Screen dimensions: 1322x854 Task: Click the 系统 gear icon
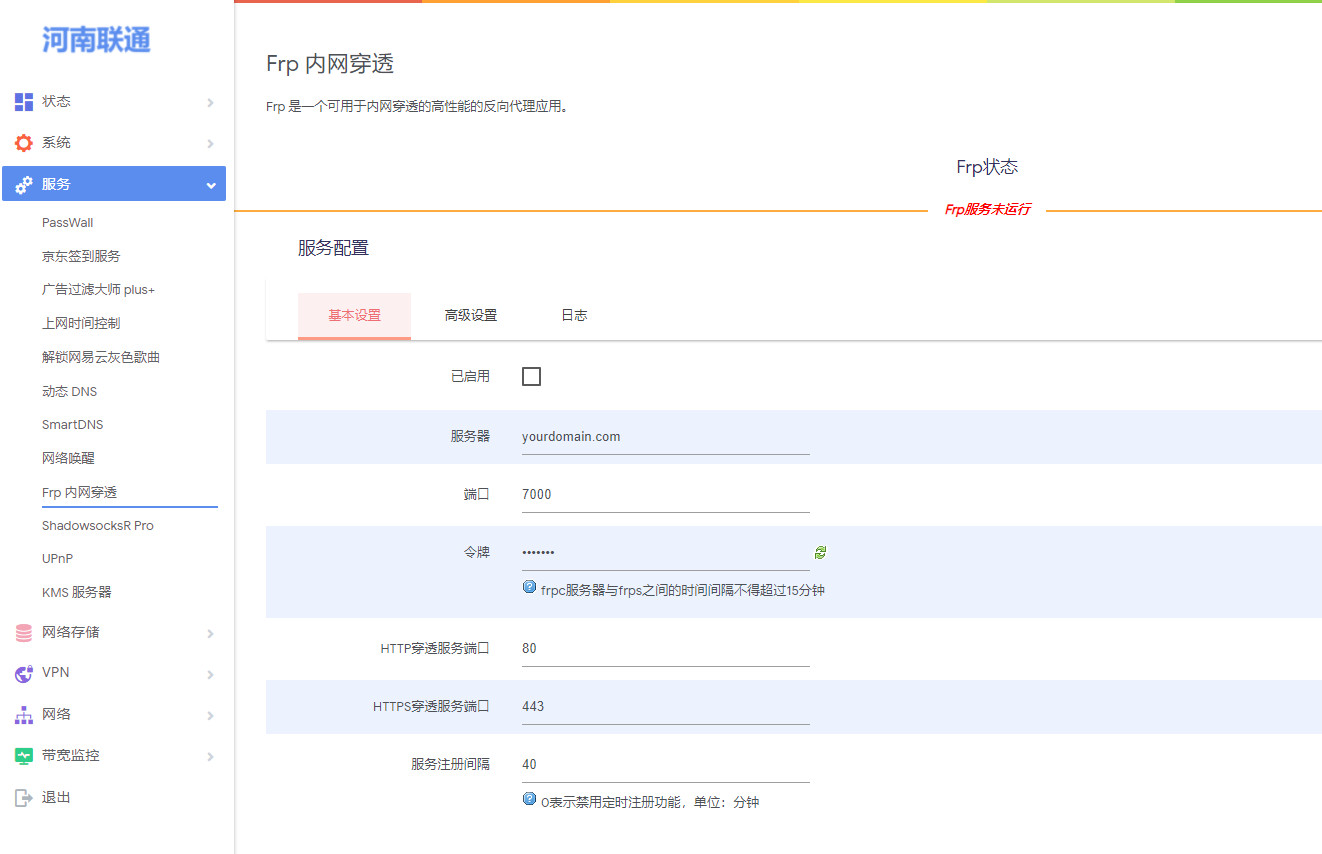click(x=24, y=143)
